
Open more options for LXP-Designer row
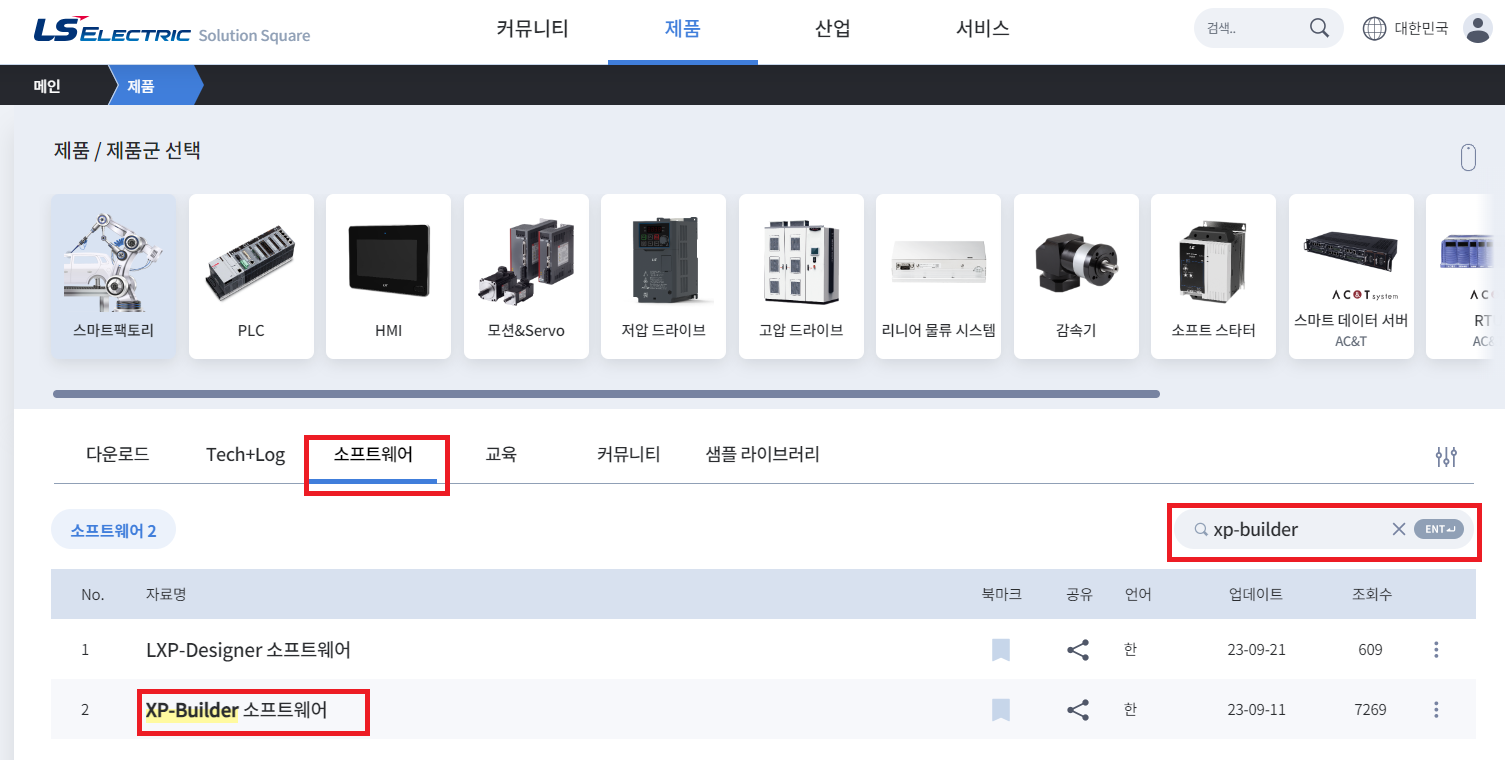1436,650
